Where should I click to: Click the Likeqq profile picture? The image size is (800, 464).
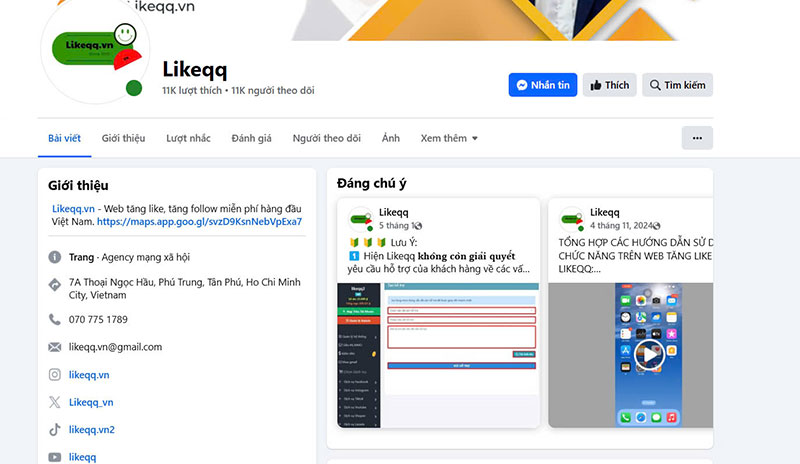tap(95, 51)
